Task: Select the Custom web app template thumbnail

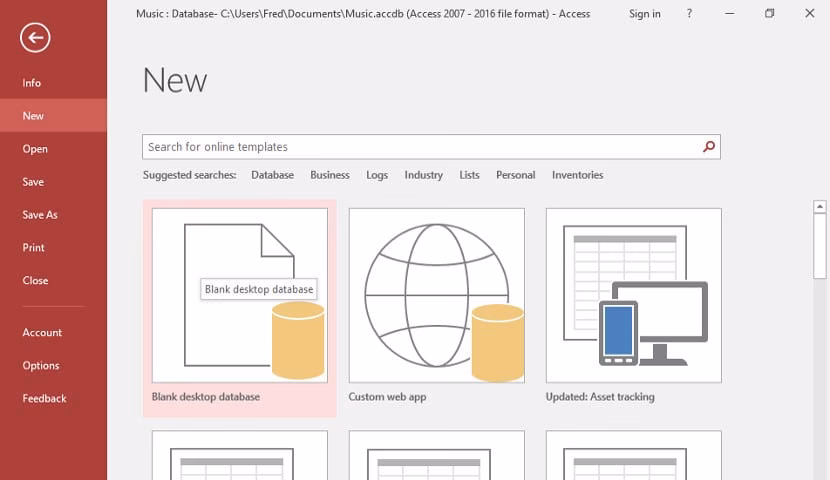Action: tap(437, 295)
